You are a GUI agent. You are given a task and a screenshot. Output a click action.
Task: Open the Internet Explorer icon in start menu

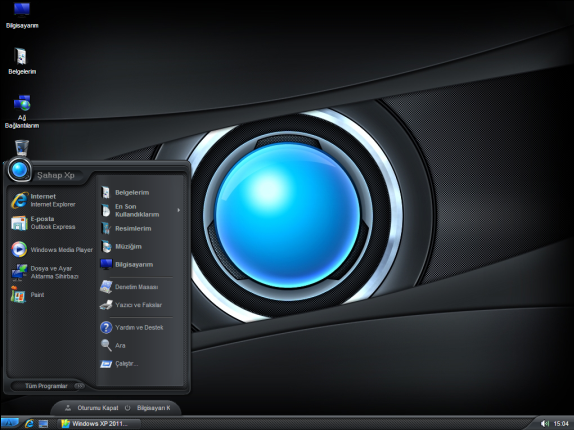19,200
